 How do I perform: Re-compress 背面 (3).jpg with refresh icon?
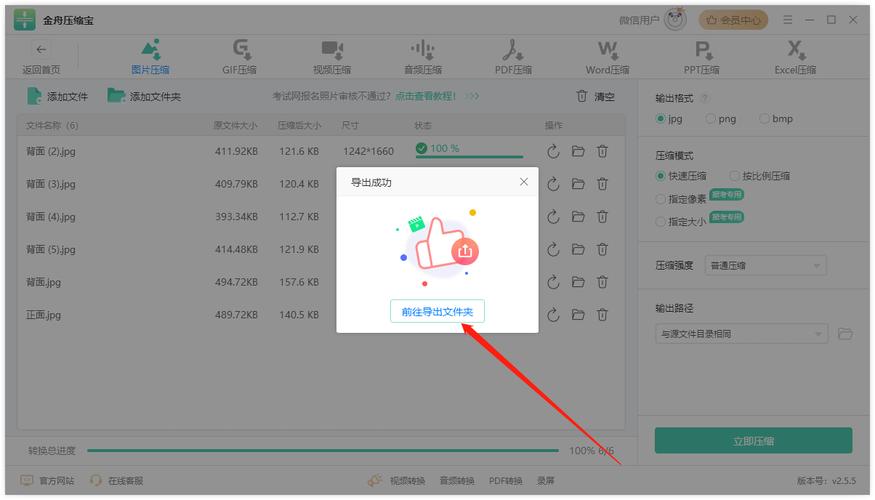click(x=553, y=184)
